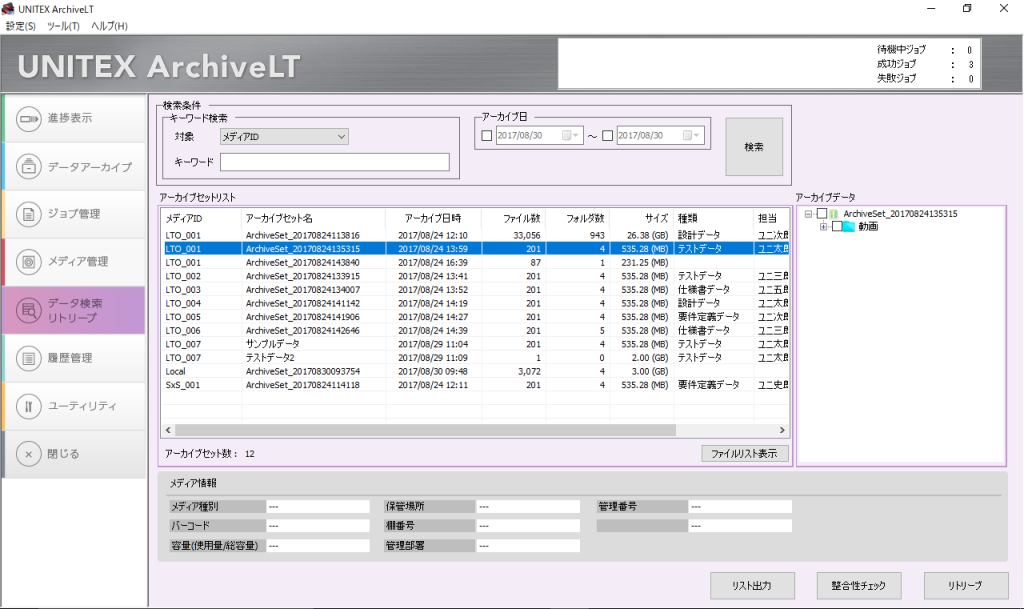Select row ArchiveSet_20170824133915
Viewport: 1024px width, 609px height.
click(x=475, y=276)
